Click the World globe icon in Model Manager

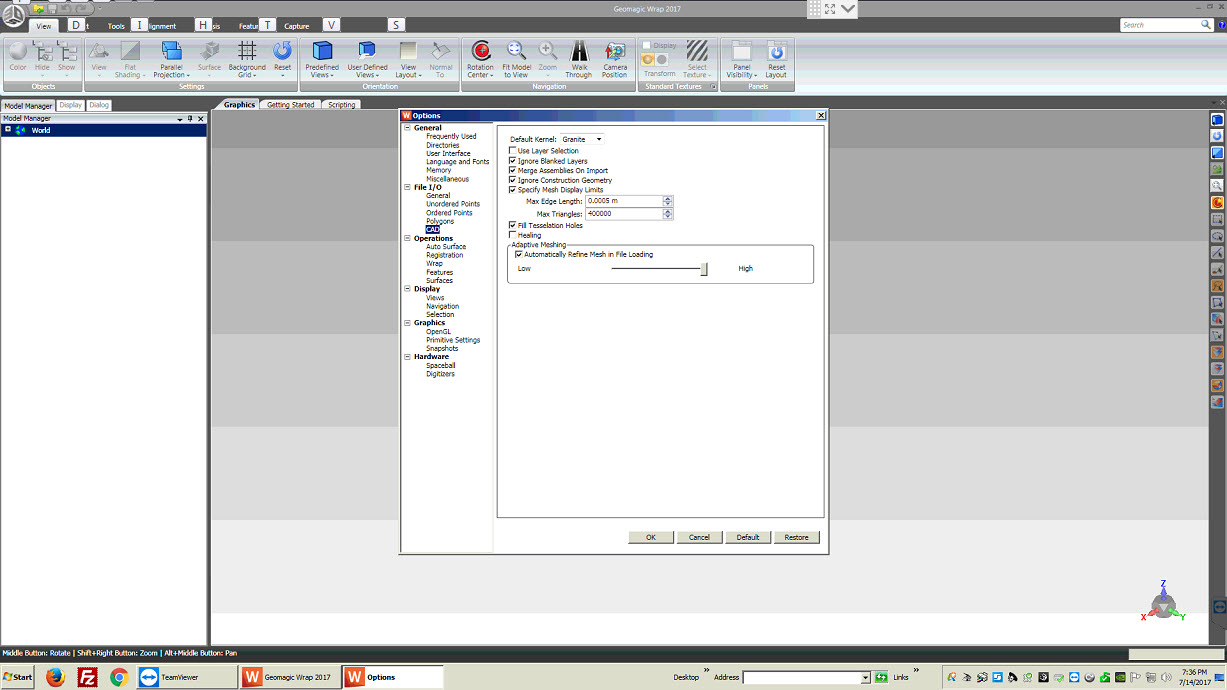coord(20,130)
